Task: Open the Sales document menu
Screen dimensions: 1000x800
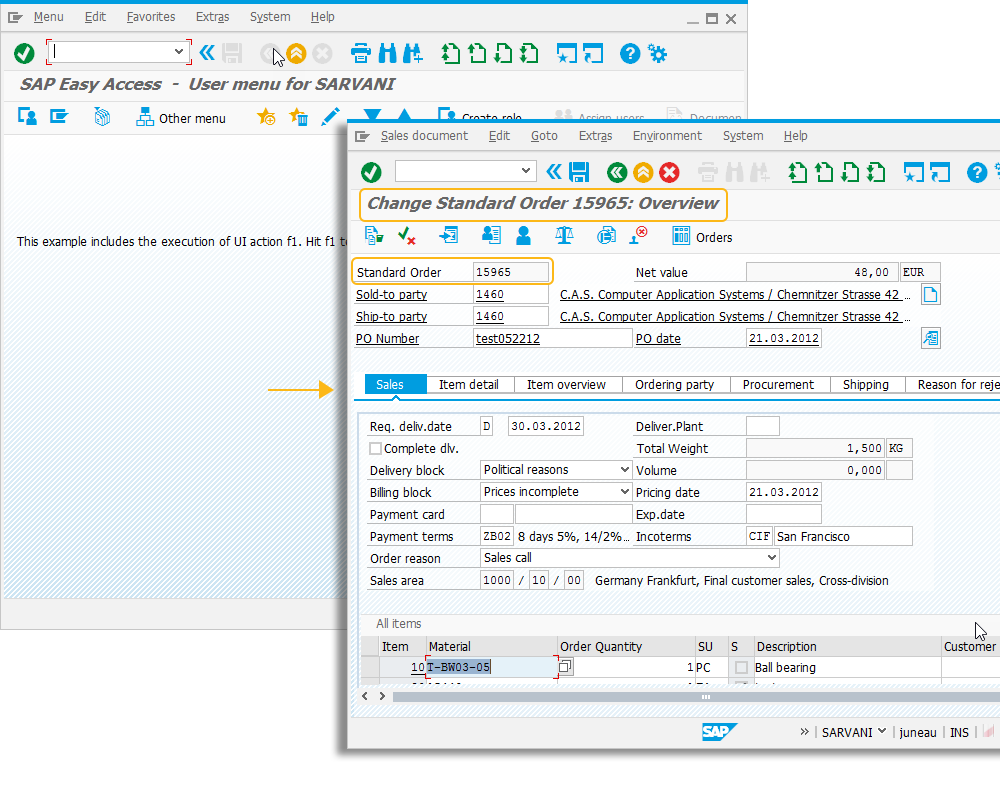Action: pos(424,135)
